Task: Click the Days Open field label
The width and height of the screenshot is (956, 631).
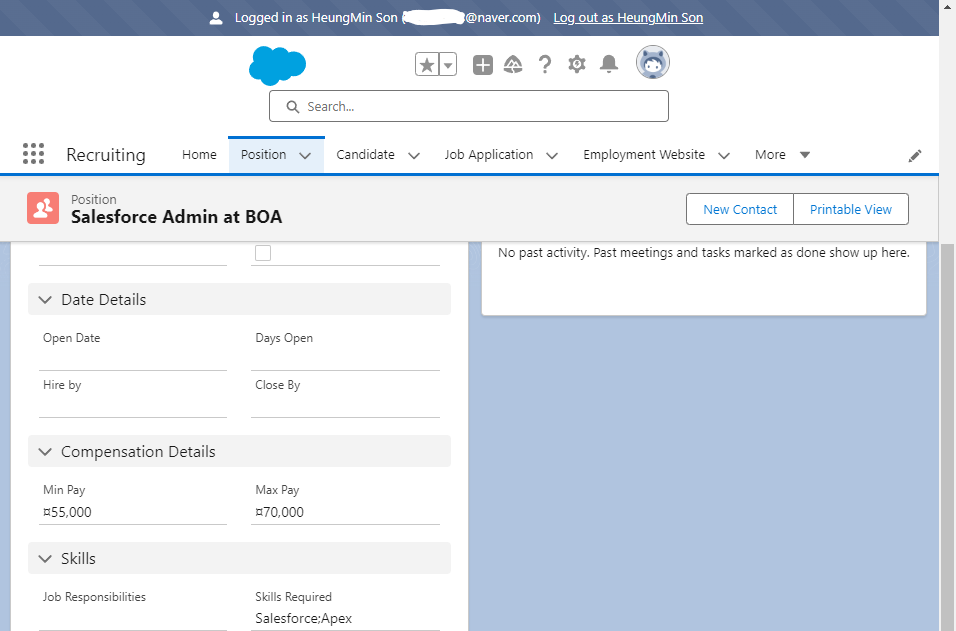Action: click(x=284, y=338)
